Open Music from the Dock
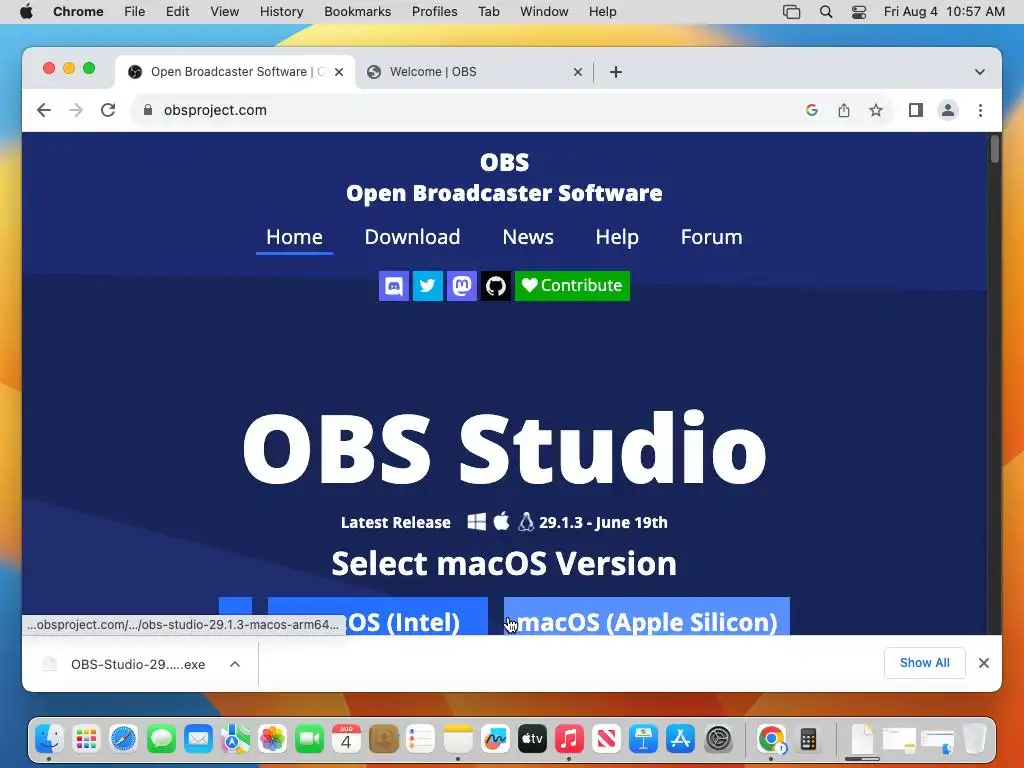The width and height of the screenshot is (1024, 768). 569,739
